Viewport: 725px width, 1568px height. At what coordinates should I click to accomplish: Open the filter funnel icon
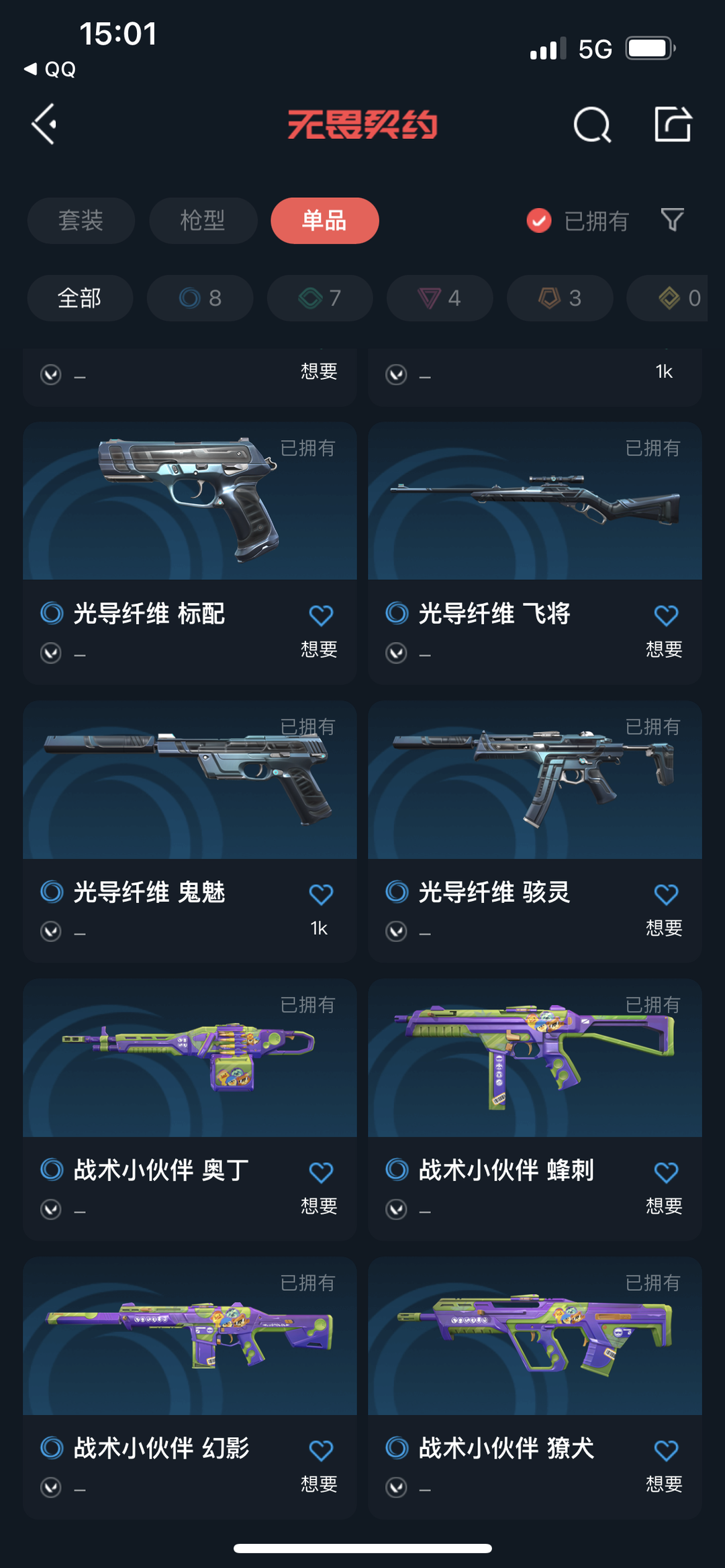(x=672, y=220)
